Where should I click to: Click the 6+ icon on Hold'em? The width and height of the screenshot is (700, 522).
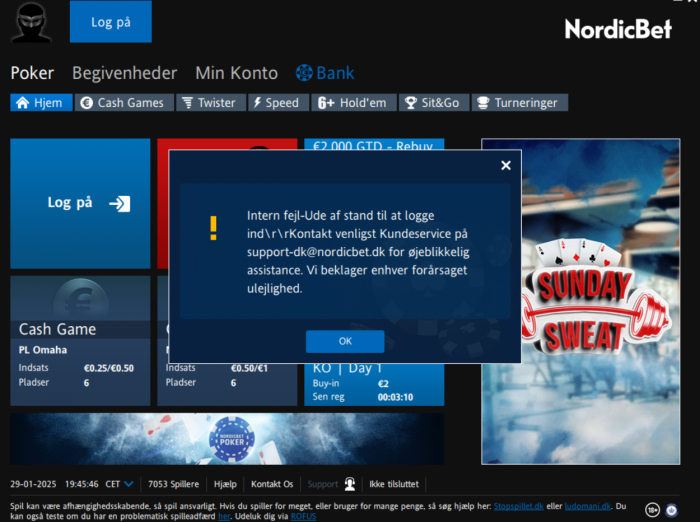326,103
